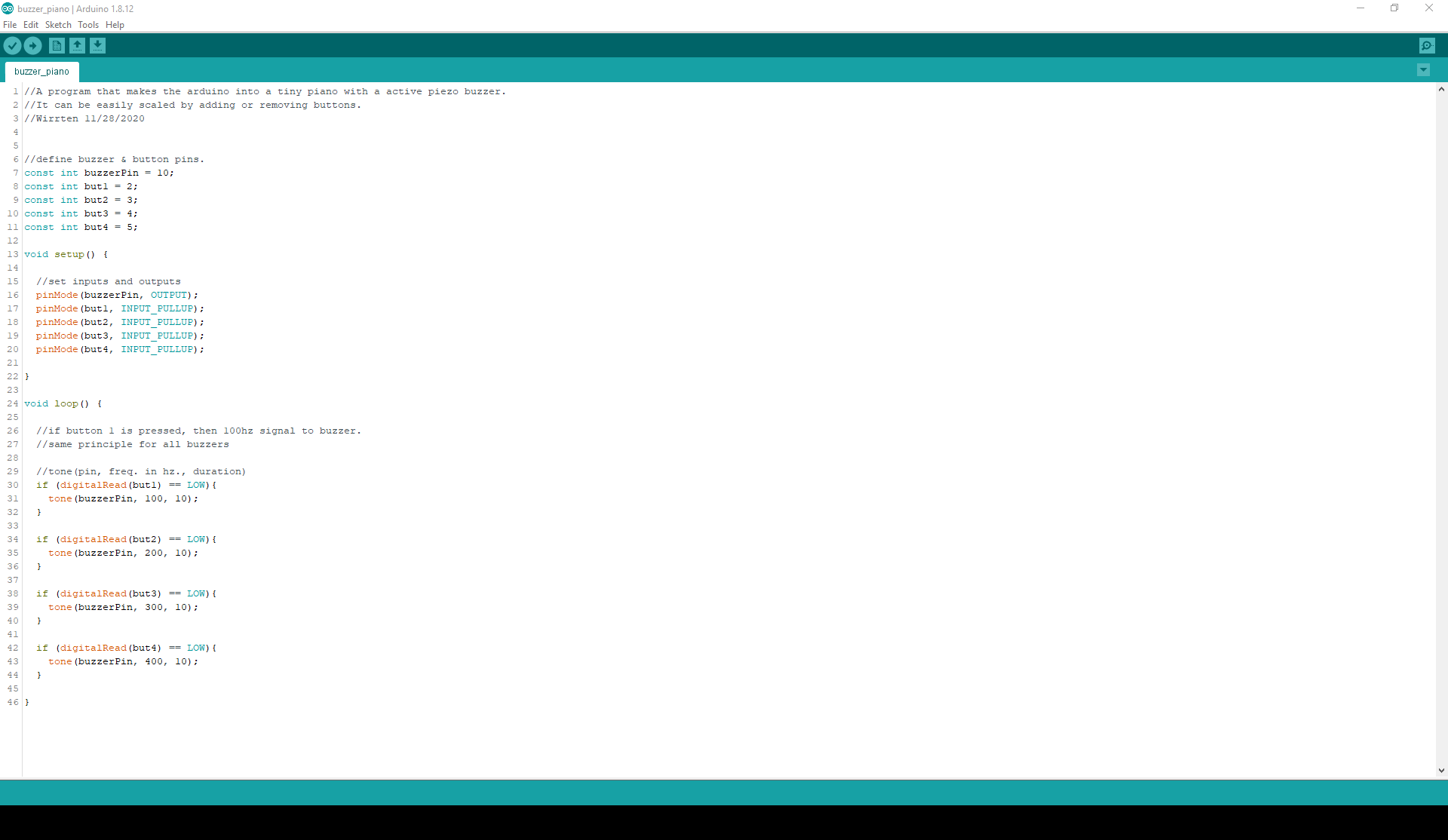Place cursor on the void setup() line
Image resolution: width=1448 pixels, height=840 pixels.
[x=66, y=255]
